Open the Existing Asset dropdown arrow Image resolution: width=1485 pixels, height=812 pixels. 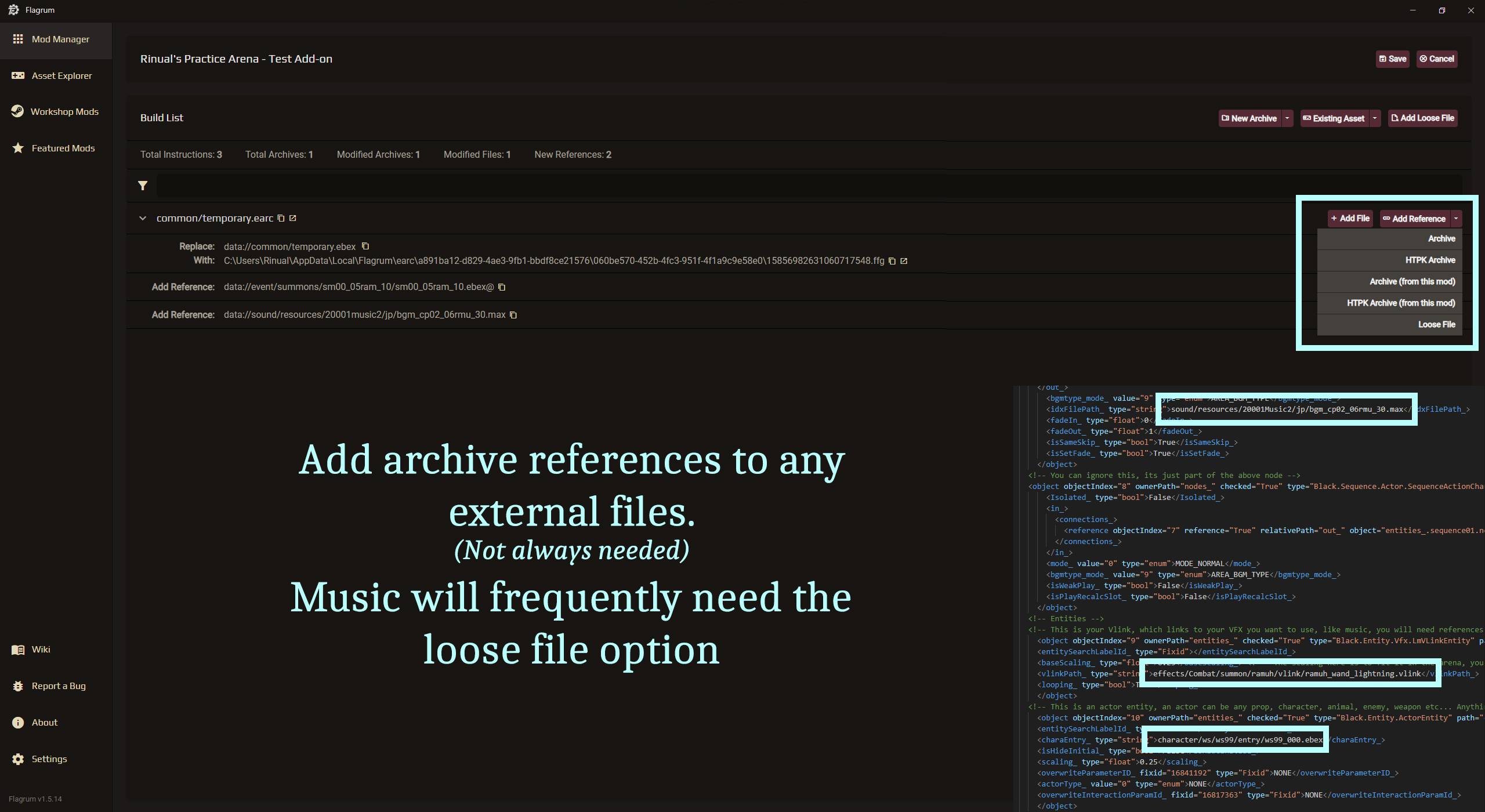pyautogui.click(x=1374, y=118)
